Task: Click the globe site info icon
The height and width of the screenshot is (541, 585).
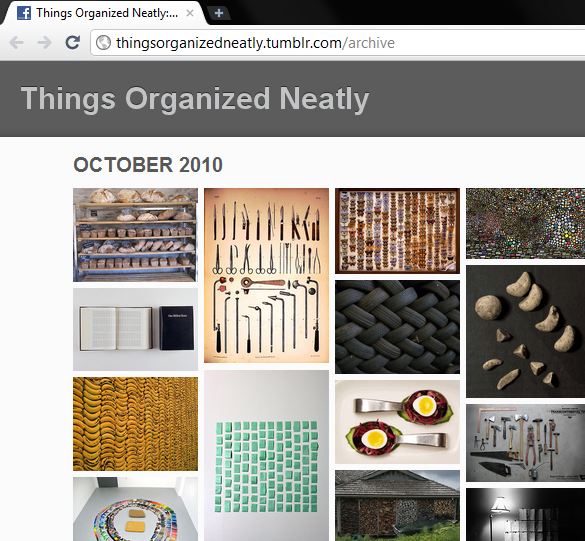Action: click(x=103, y=43)
